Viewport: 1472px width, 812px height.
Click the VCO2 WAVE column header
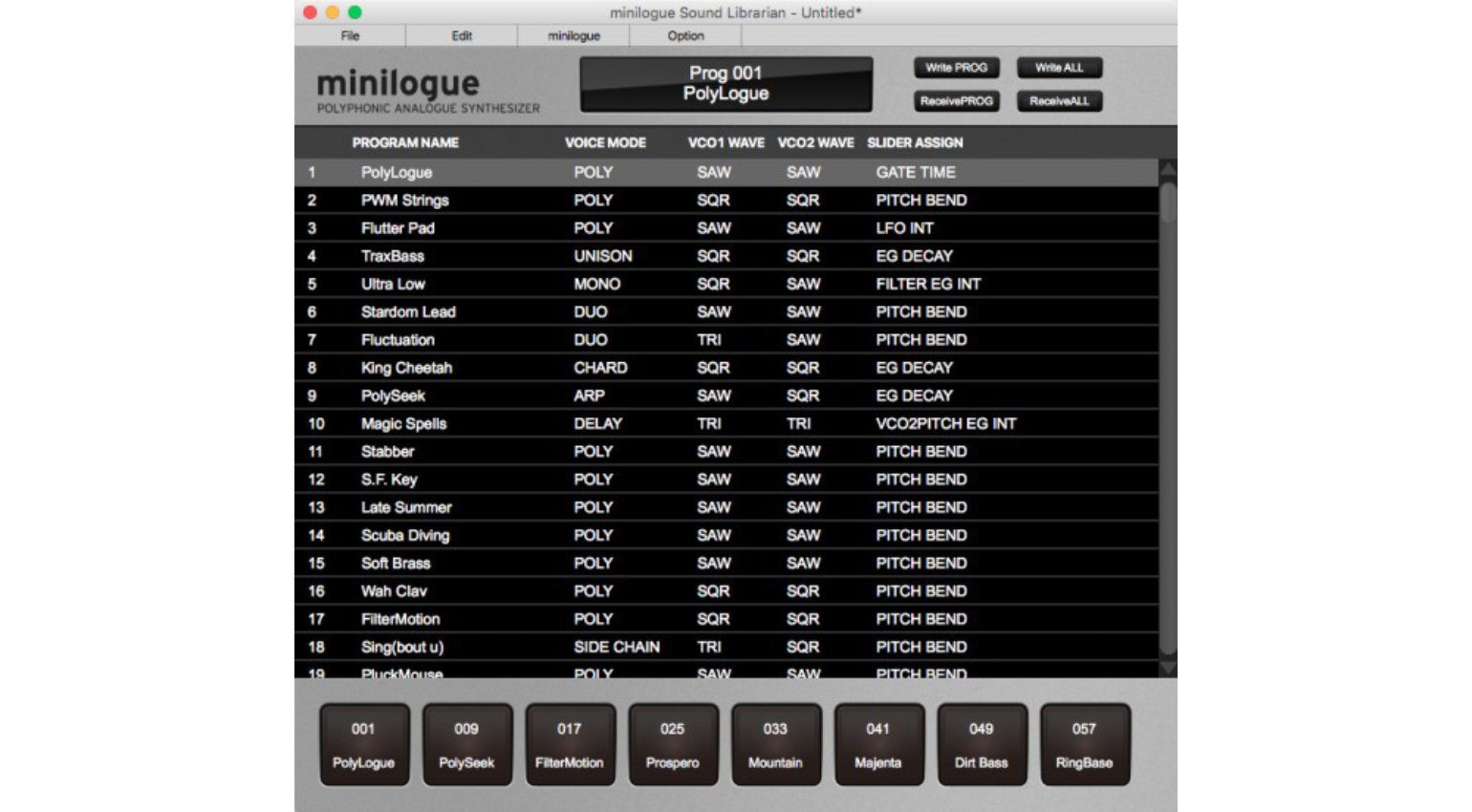[x=815, y=142]
